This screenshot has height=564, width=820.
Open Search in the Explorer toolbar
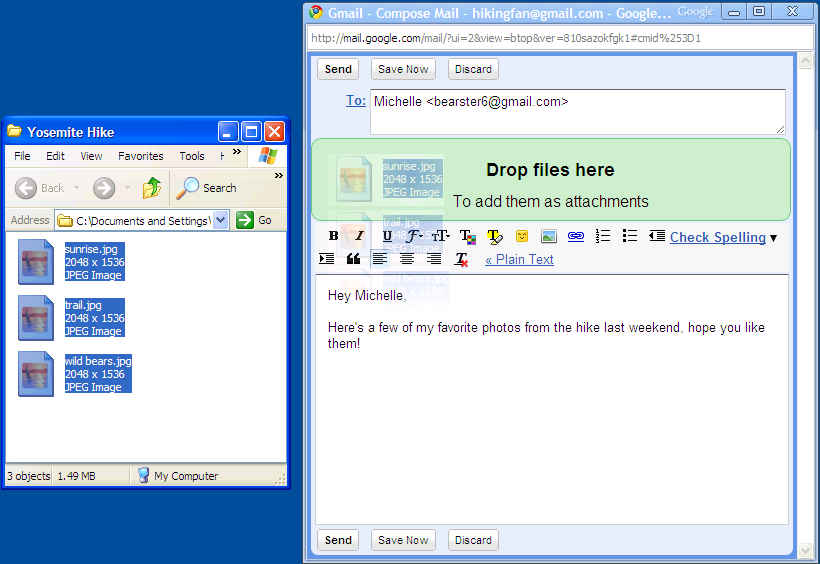point(206,188)
